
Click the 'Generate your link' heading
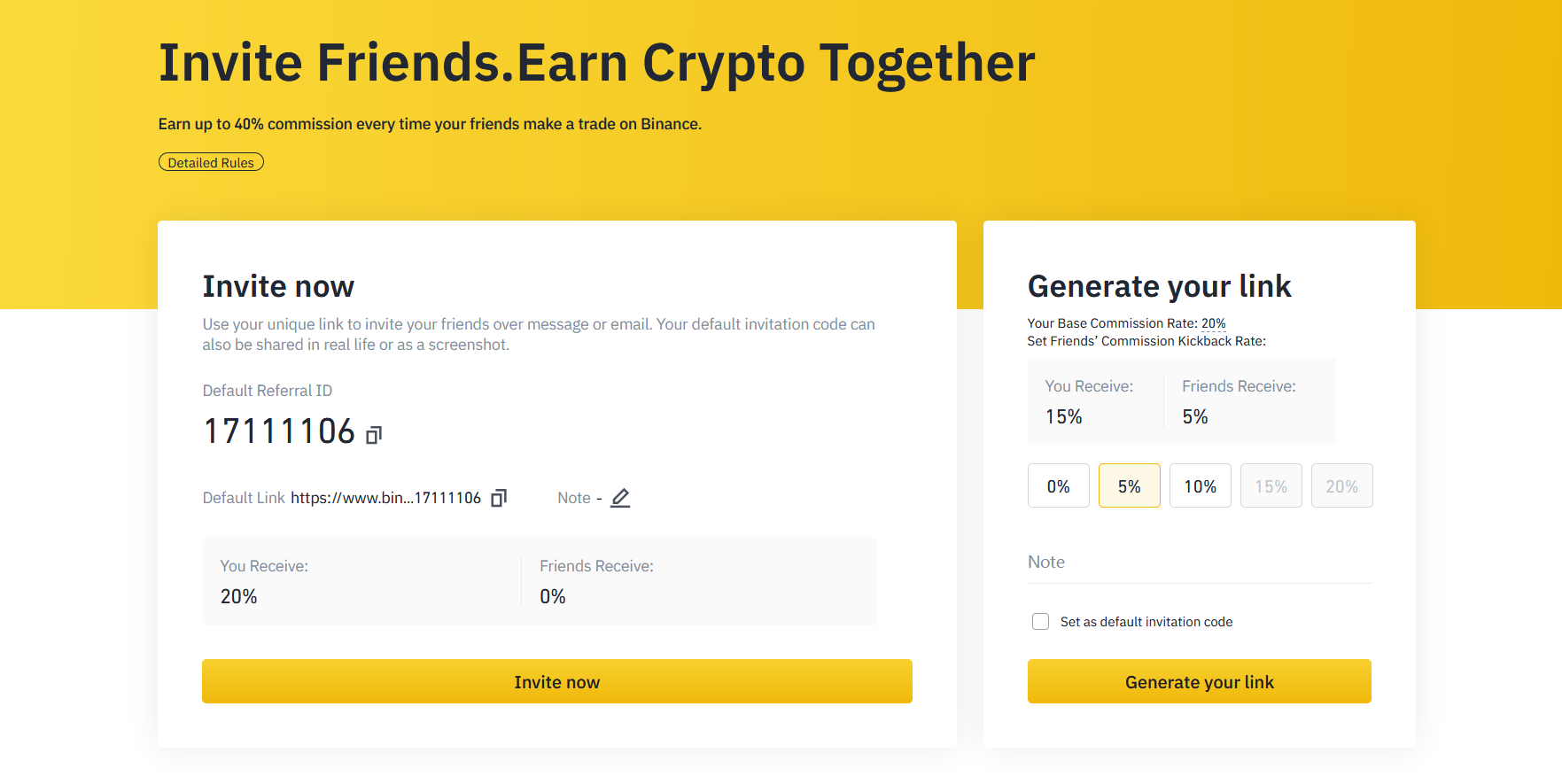[1159, 286]
